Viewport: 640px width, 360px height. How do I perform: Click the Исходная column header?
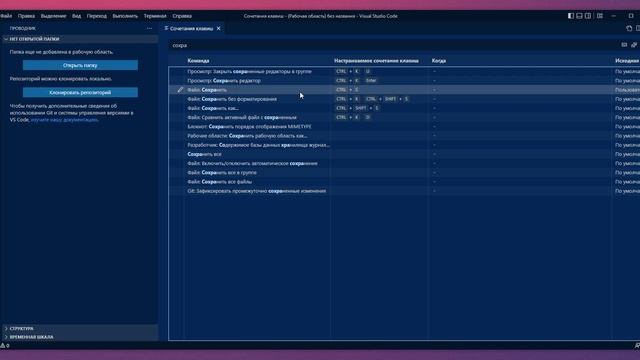pyautogui.click(x=627, y=61)
